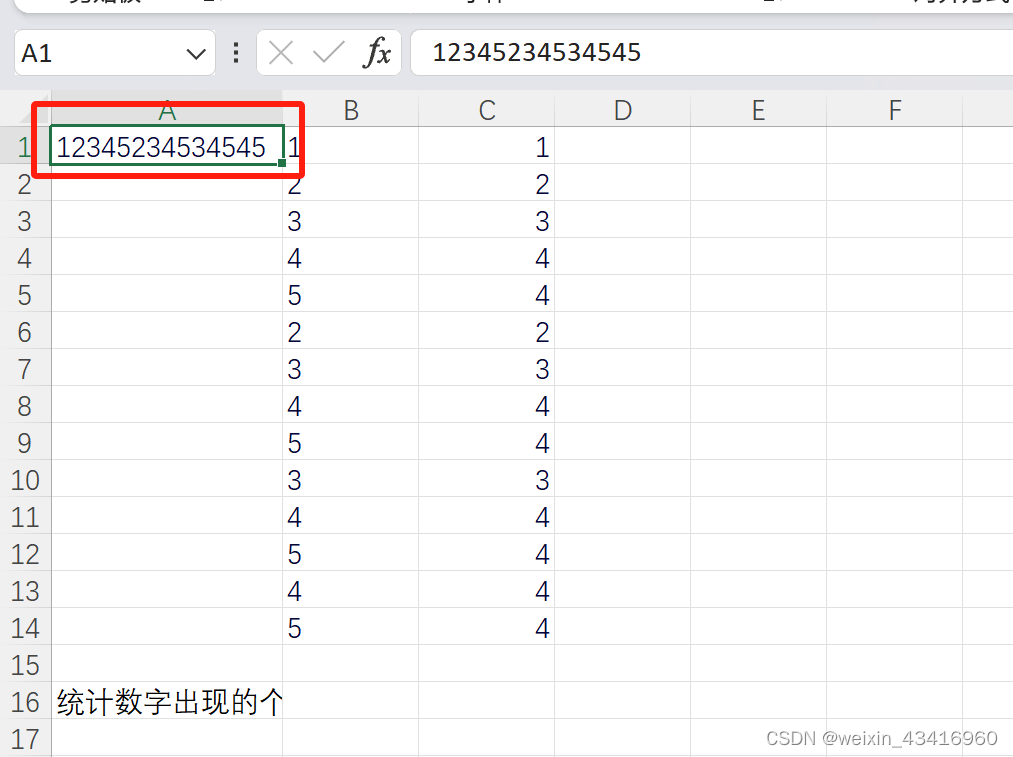Click cell A1 containing 12345234534545
The height and width of the screenshot is (757, 1013).
(x=167, y=146)
